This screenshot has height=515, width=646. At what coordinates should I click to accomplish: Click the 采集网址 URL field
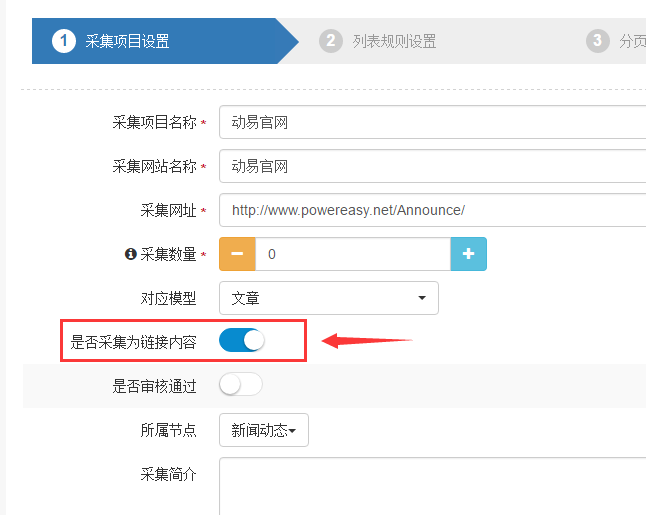[x=432, y=211]
